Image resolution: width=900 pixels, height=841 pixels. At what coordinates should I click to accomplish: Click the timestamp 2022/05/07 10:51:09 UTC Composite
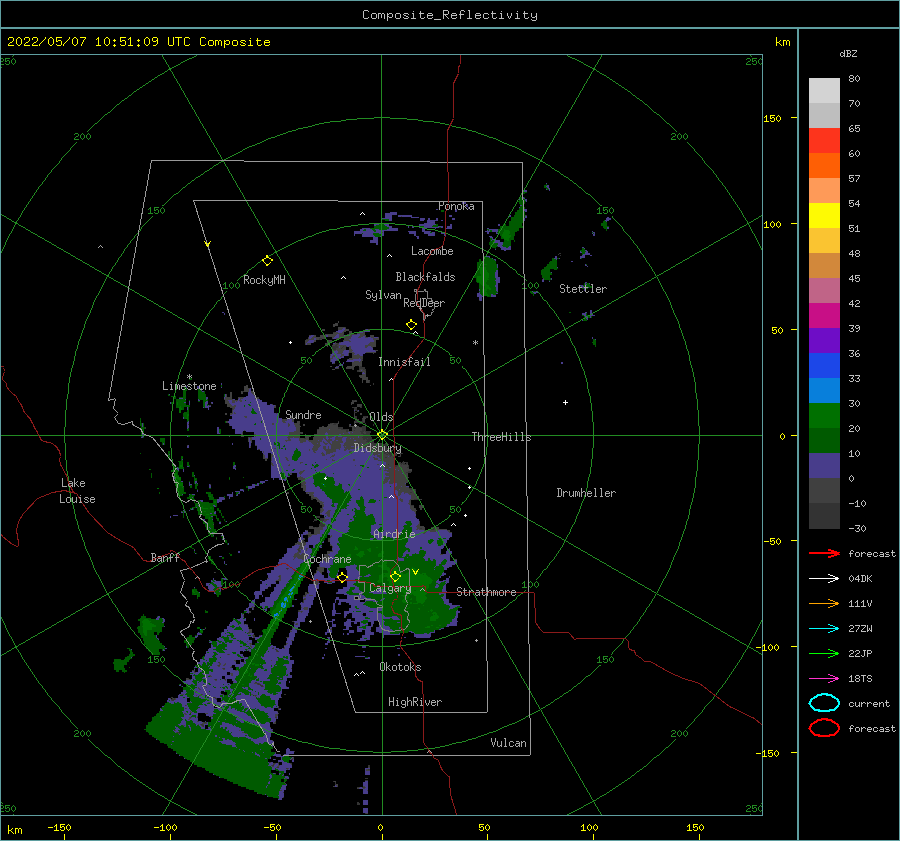pyautogui.click(x=138, y=42)
